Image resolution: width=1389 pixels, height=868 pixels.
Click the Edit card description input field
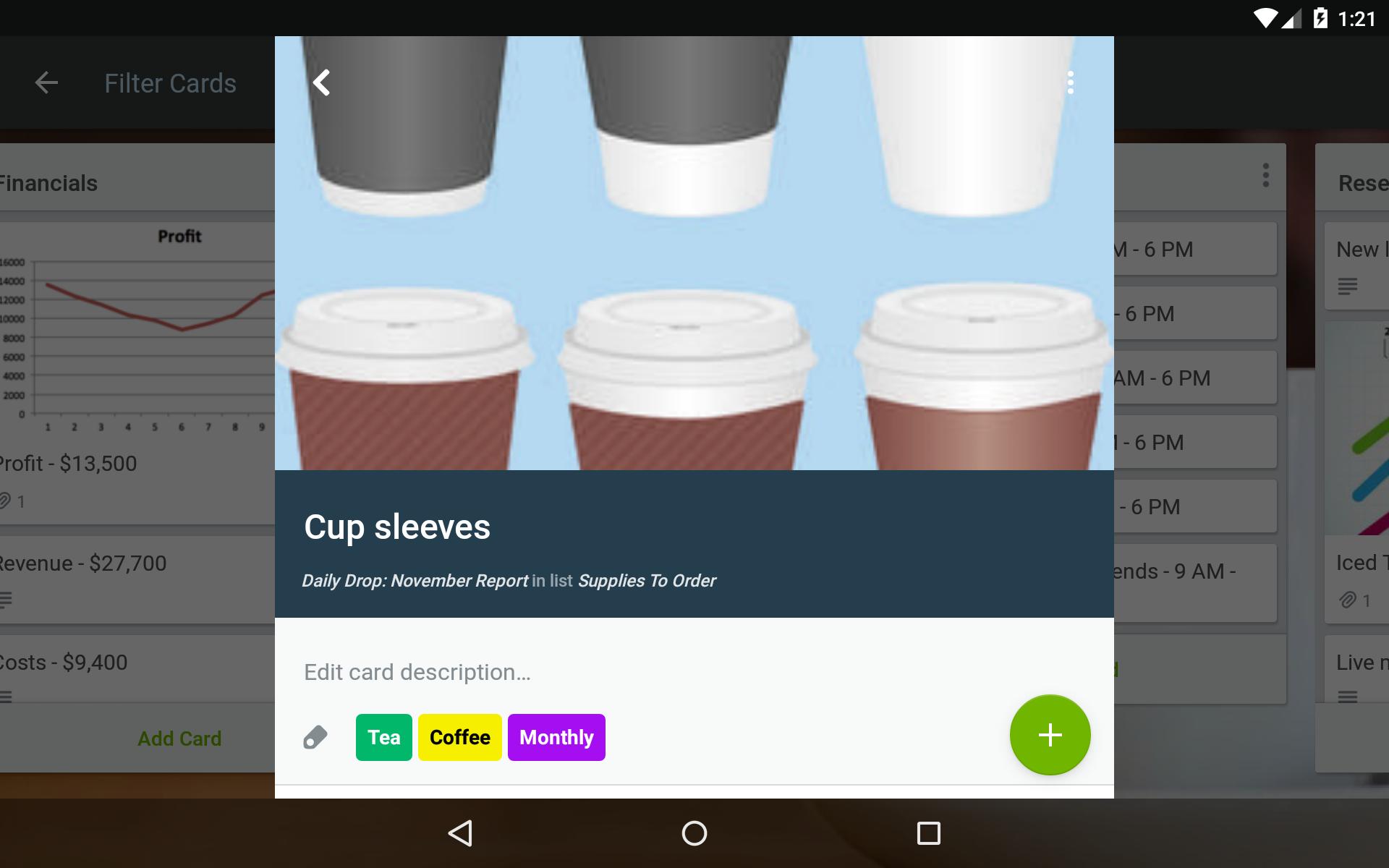point(695,671)
